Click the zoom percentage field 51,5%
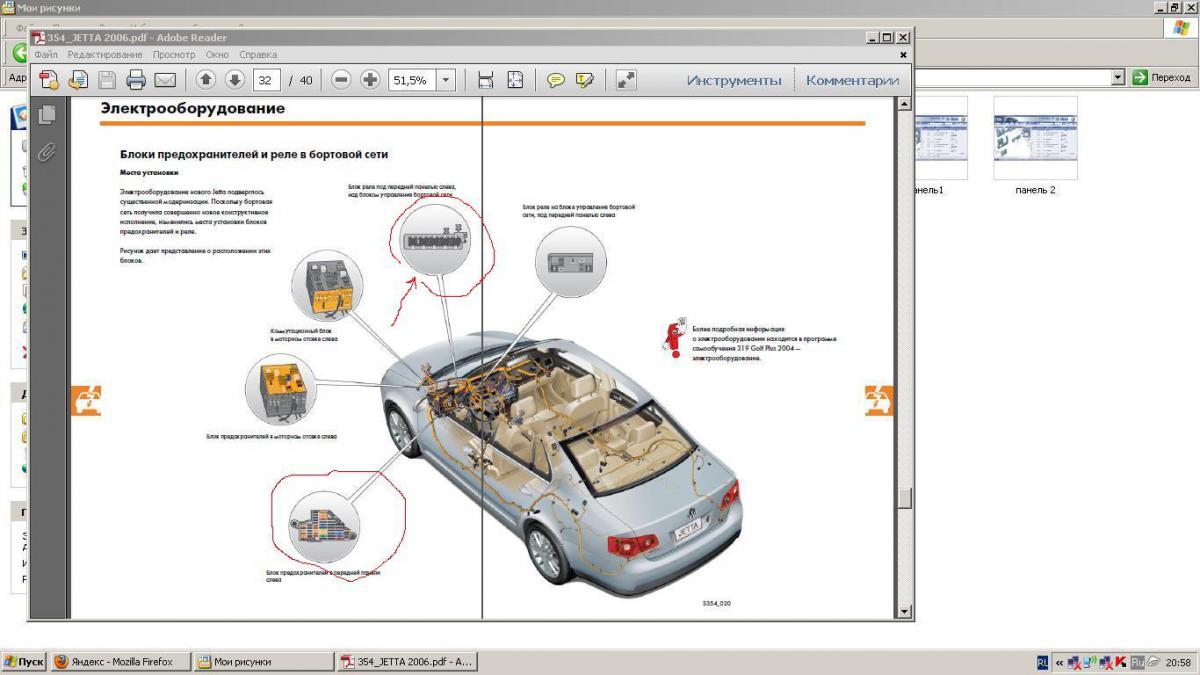The width and height of the screenshot is (1200, 675). [x=410, y=80]
